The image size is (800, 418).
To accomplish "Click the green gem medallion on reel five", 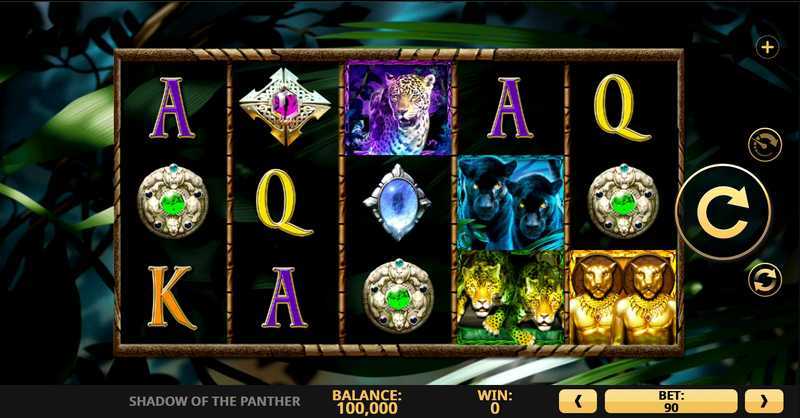I will (x=623, y=201).
